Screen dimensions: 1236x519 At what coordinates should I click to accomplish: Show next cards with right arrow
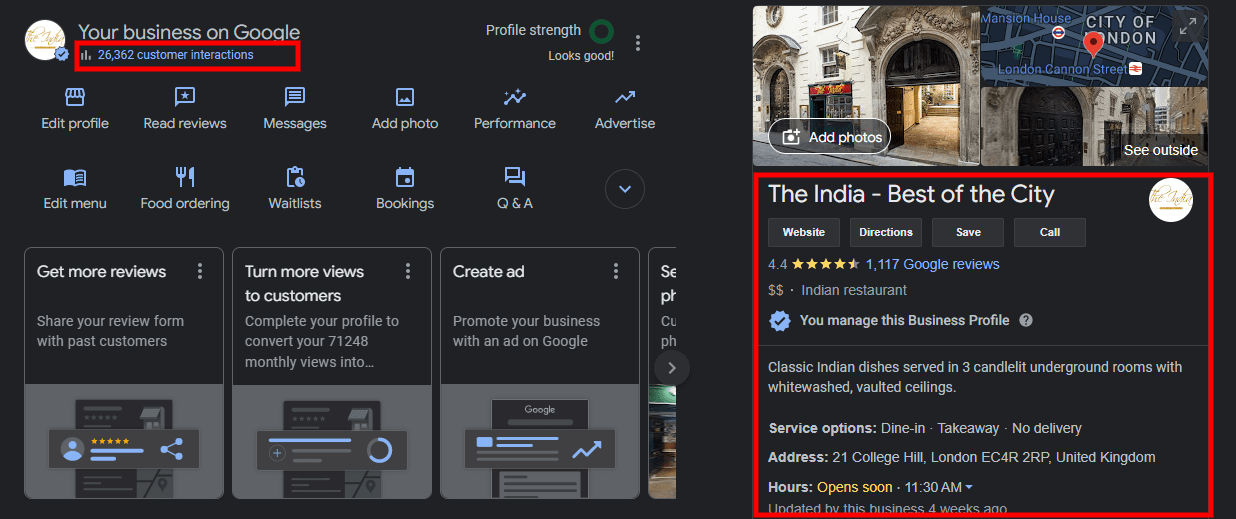point(672,368)
